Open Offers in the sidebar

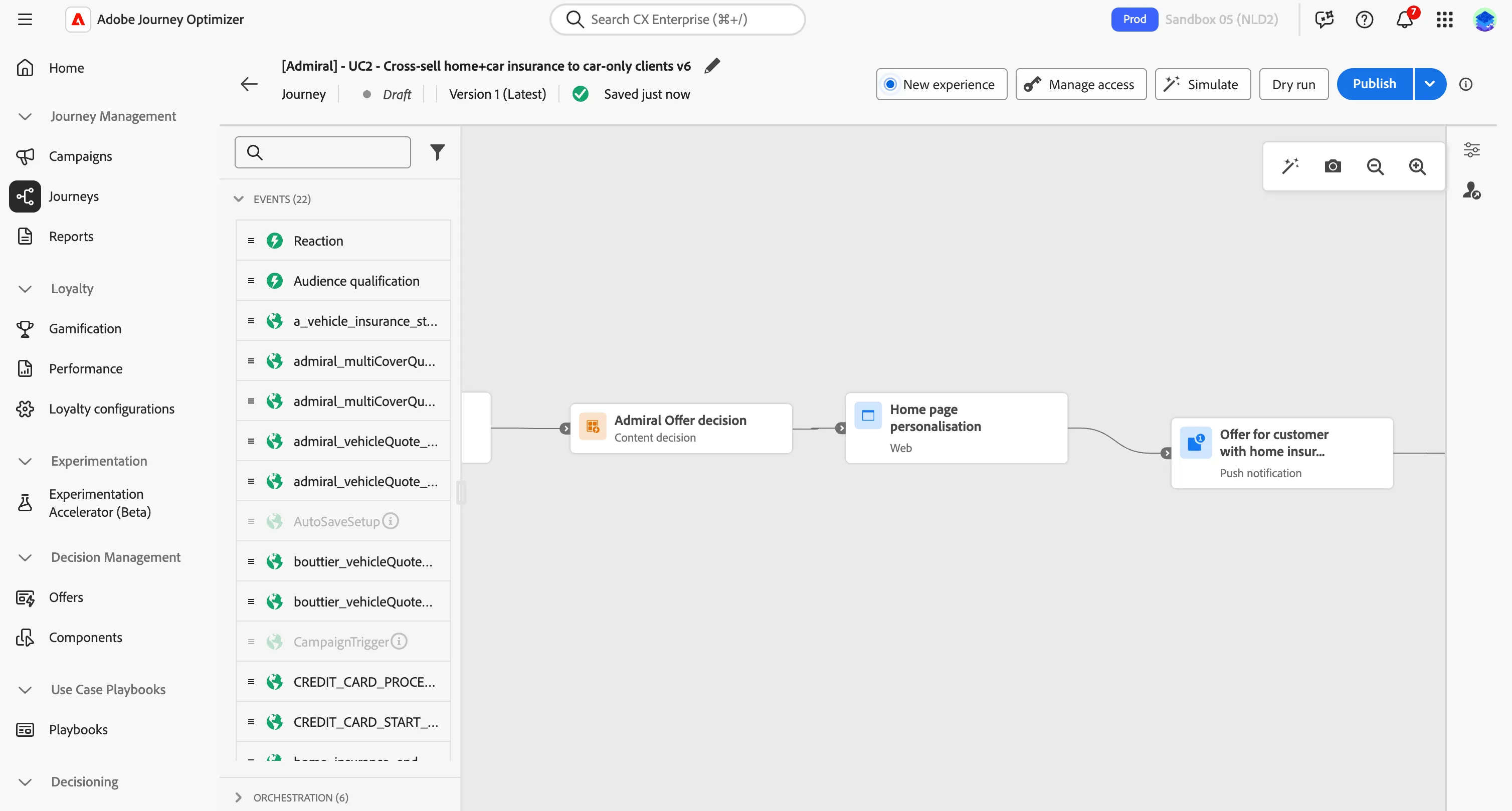[x=66, y=597]
